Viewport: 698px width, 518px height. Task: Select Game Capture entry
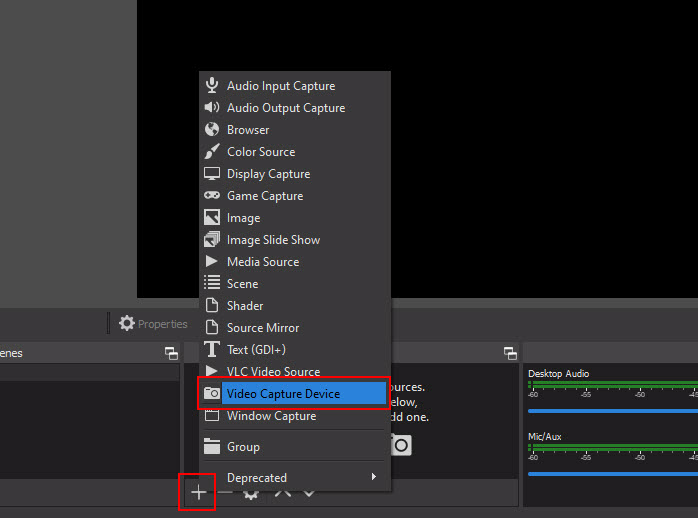click(x=294, y=195)
